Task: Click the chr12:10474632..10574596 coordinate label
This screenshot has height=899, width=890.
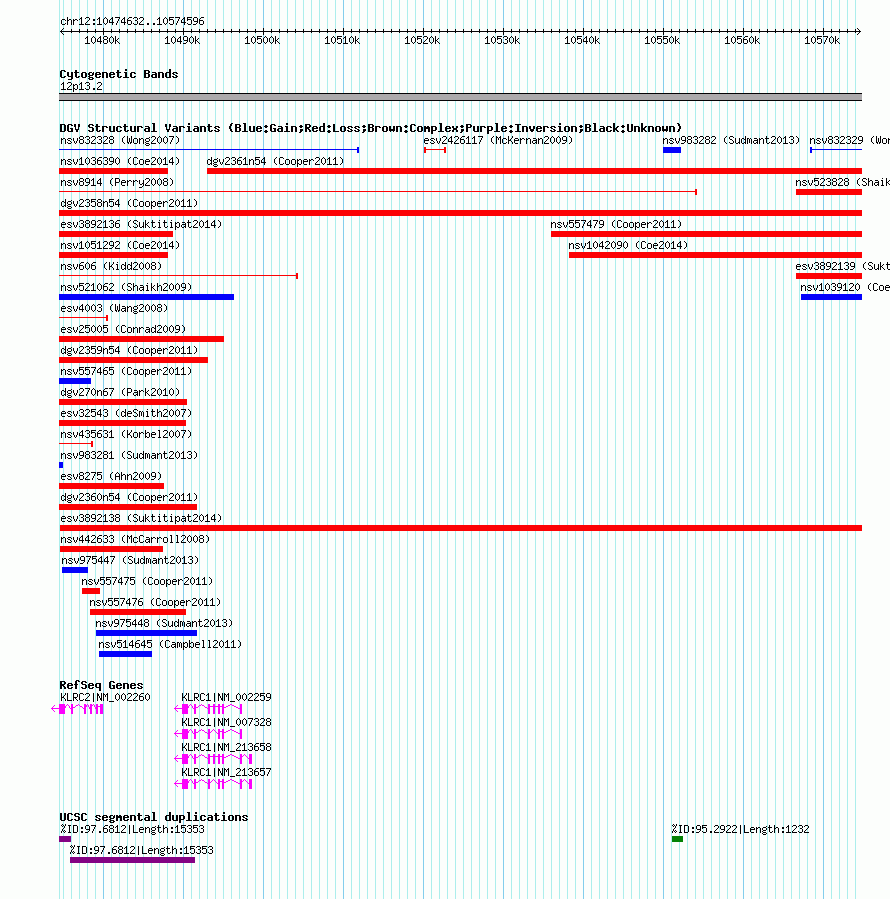Action: 132,21
